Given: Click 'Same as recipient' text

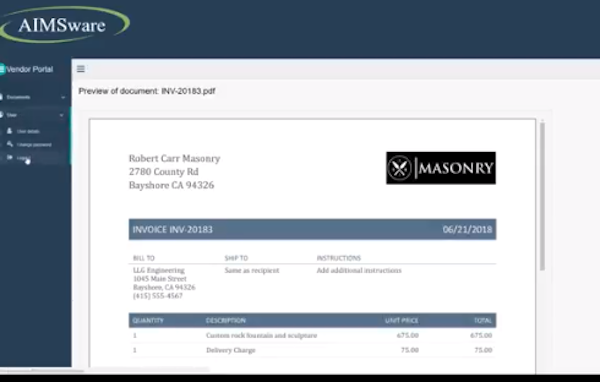Looking at the screenshot, I should (x=252, y=270).
